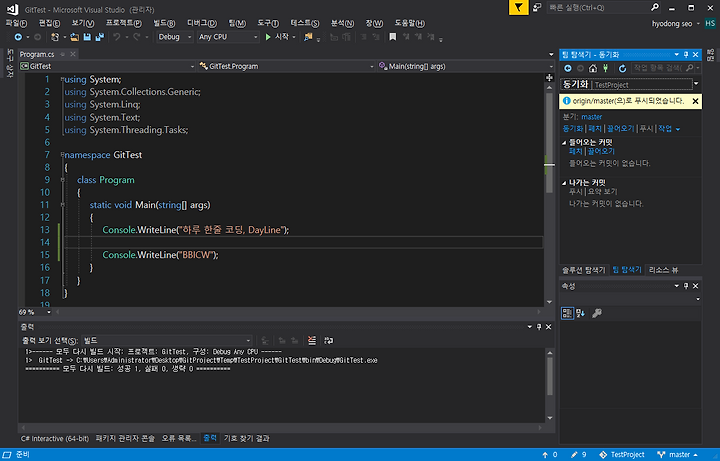Go to Team Explorer home
Image resolution: width=720 pixels, height=461 pixels.
593,68
